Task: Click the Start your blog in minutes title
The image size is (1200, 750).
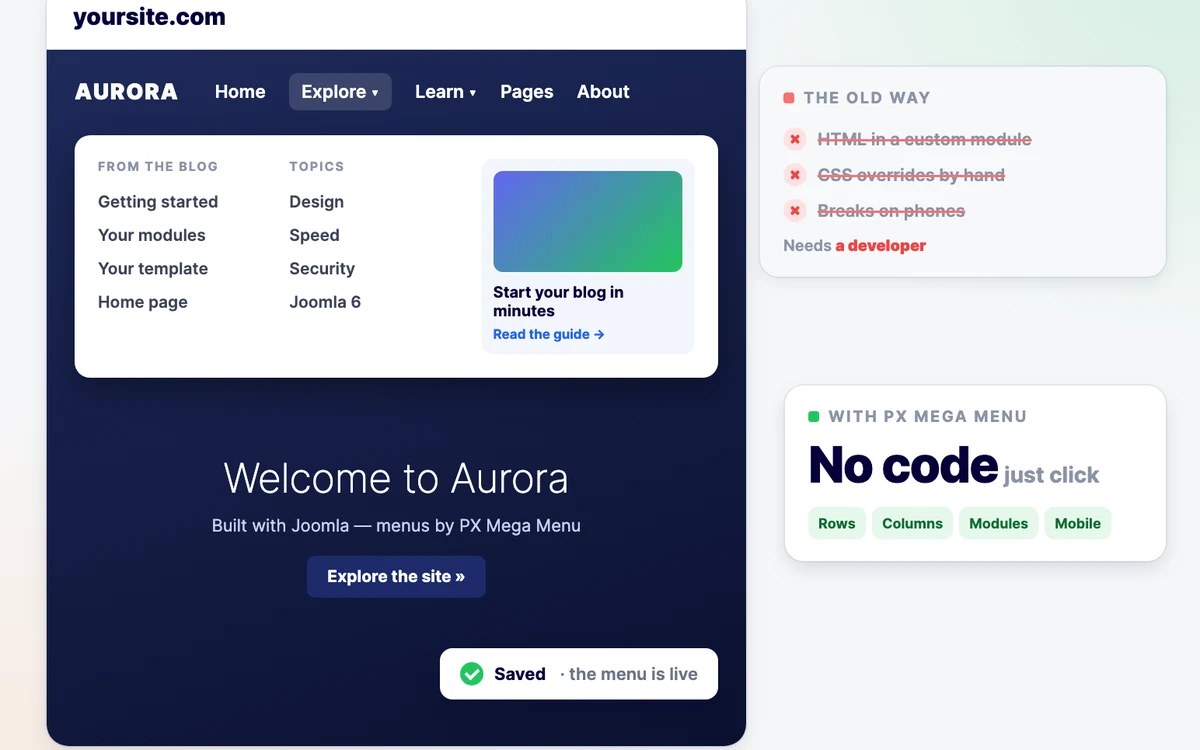Action: tap(558, 301)
